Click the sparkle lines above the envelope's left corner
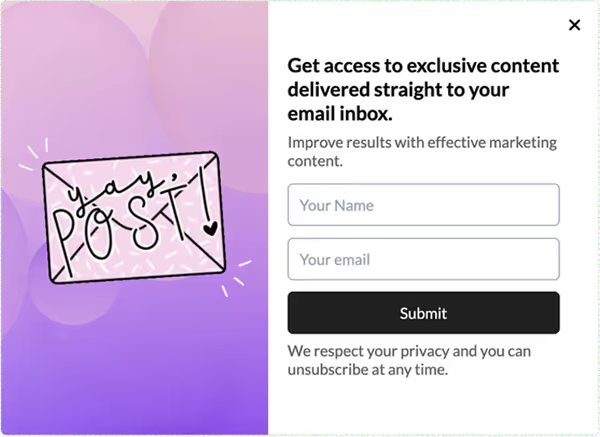The image size is (600, 437). point(35,153)
